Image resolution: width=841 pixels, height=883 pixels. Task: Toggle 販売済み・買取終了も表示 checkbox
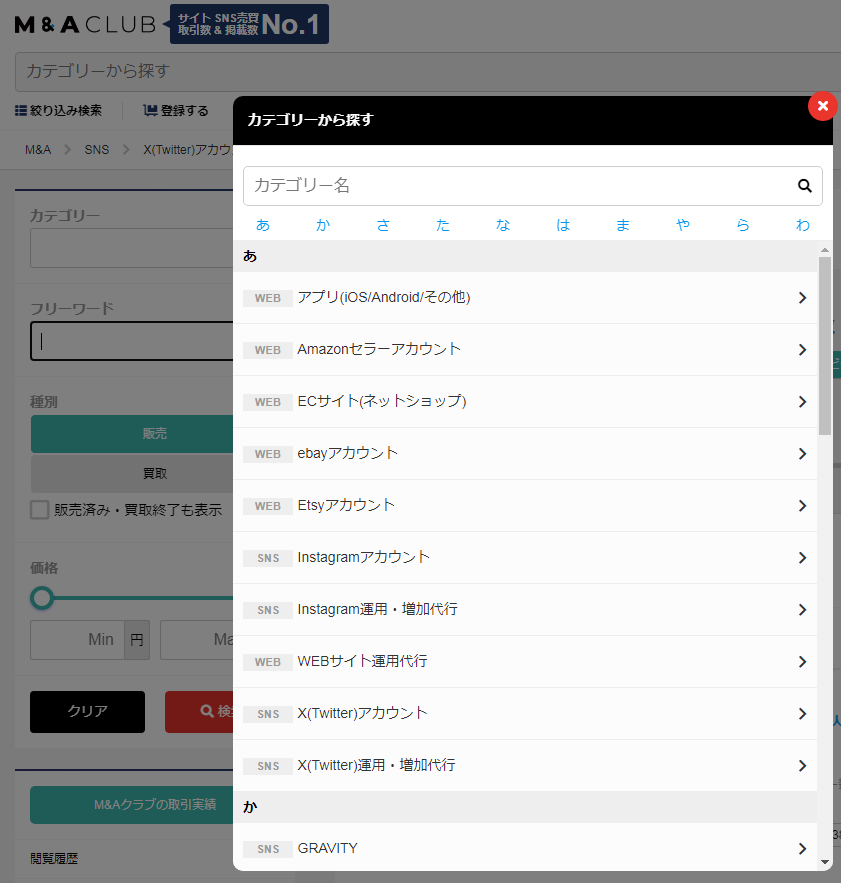click(x=40, y=510)
